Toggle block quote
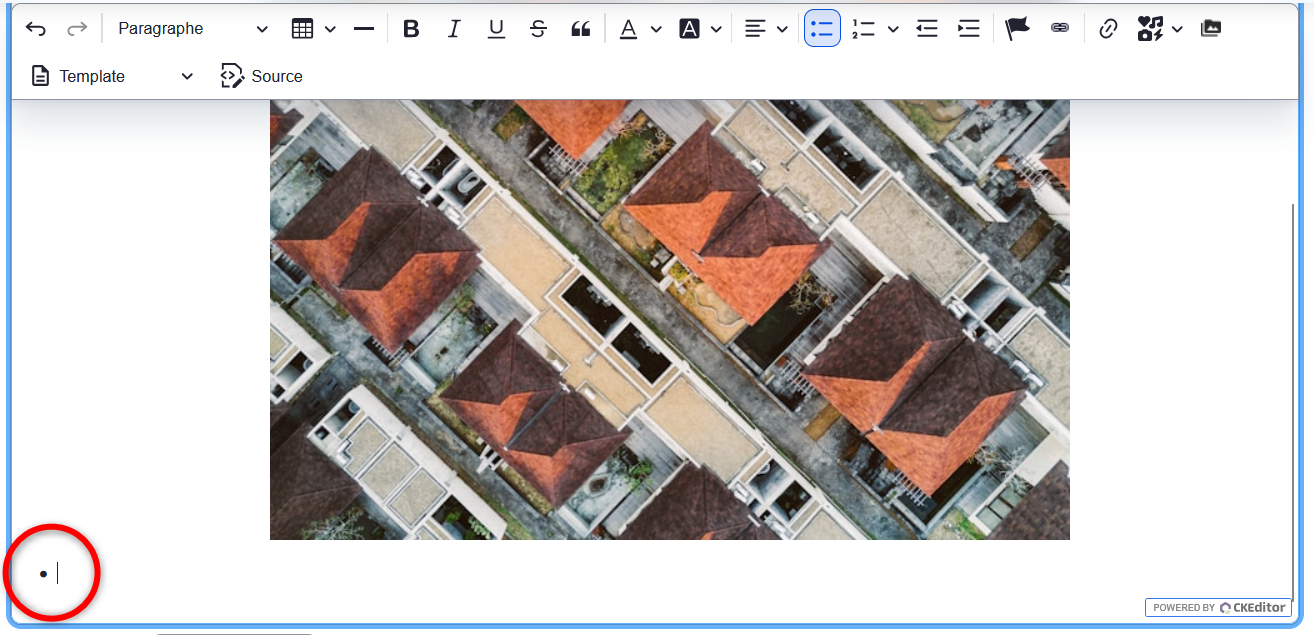This screenshot has width=1314, height=635. tap(580, 29)
